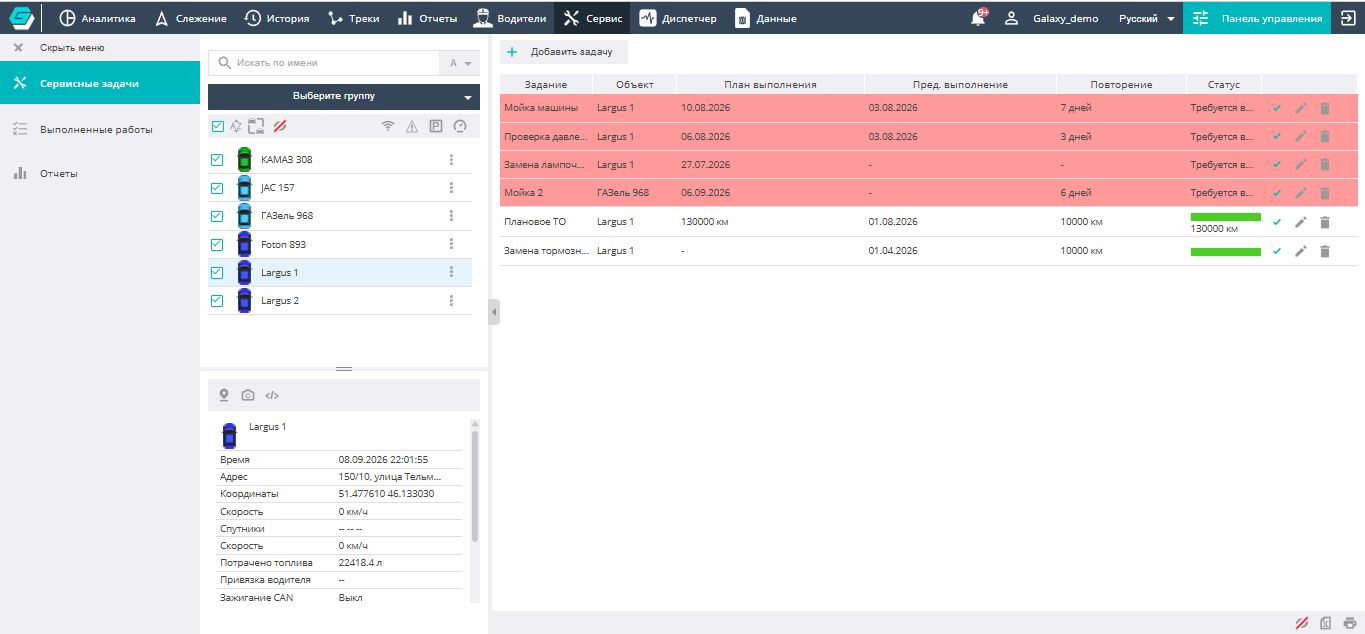Uncheck the КАМАЗ 308 checkbox
1365x634 pixels.
coord(217,160)
